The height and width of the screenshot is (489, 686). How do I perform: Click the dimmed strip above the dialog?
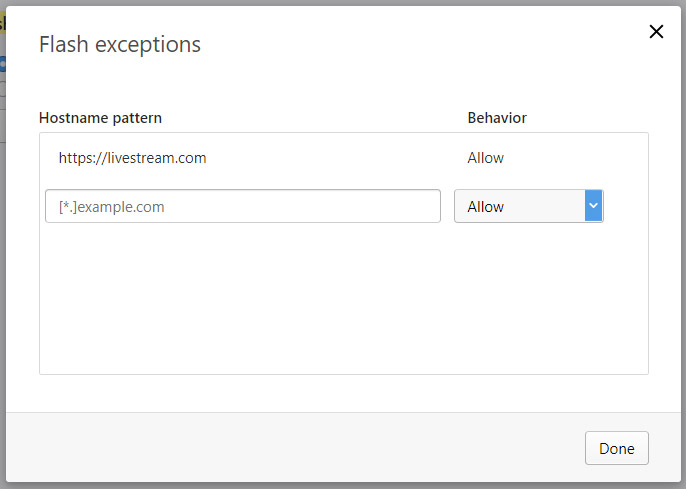pyautogui.click(x=343, y=3)
